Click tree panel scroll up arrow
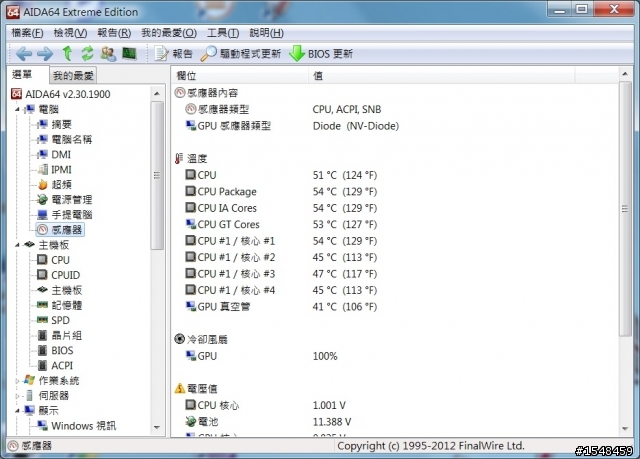 157,94
